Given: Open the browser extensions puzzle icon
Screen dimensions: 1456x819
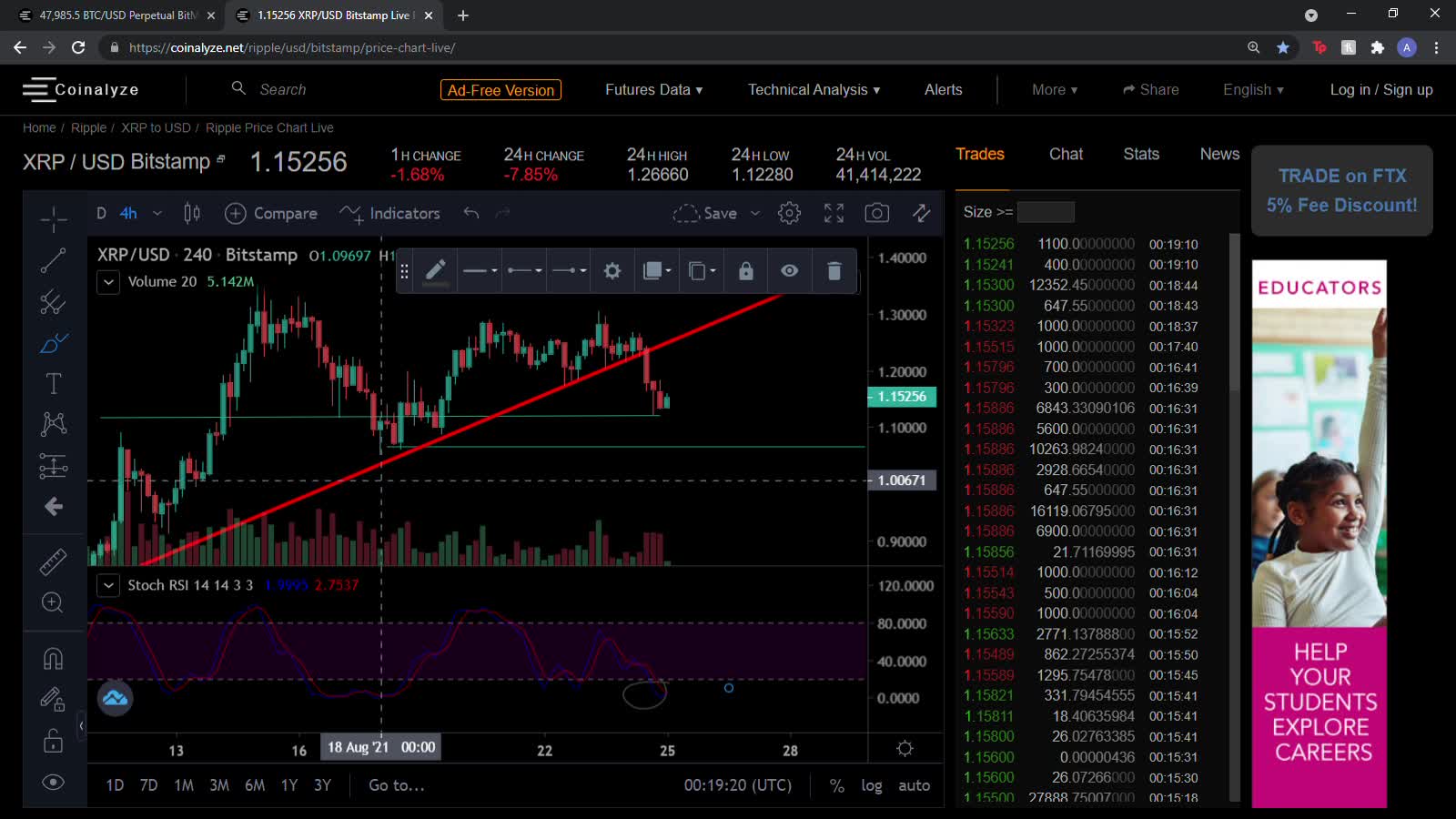Looking at the screenshot, I should click(x=1378, y=47).
